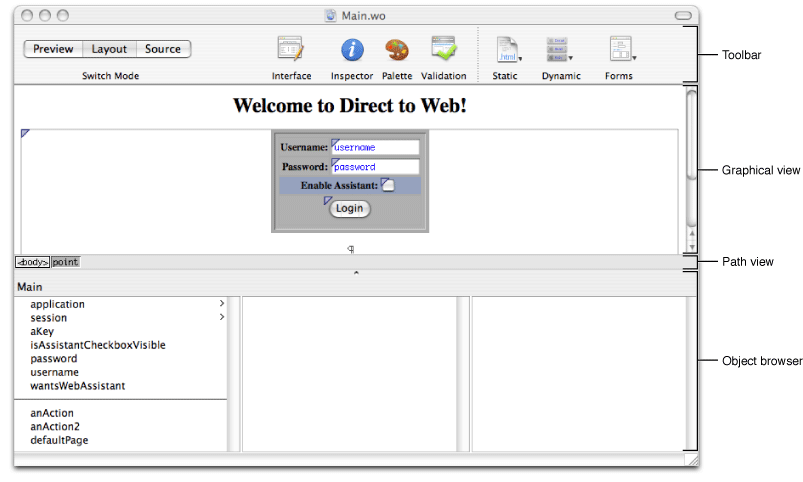Switch to Preview mode
Screen dimensions: 803x482
click(x=53, y=49)
